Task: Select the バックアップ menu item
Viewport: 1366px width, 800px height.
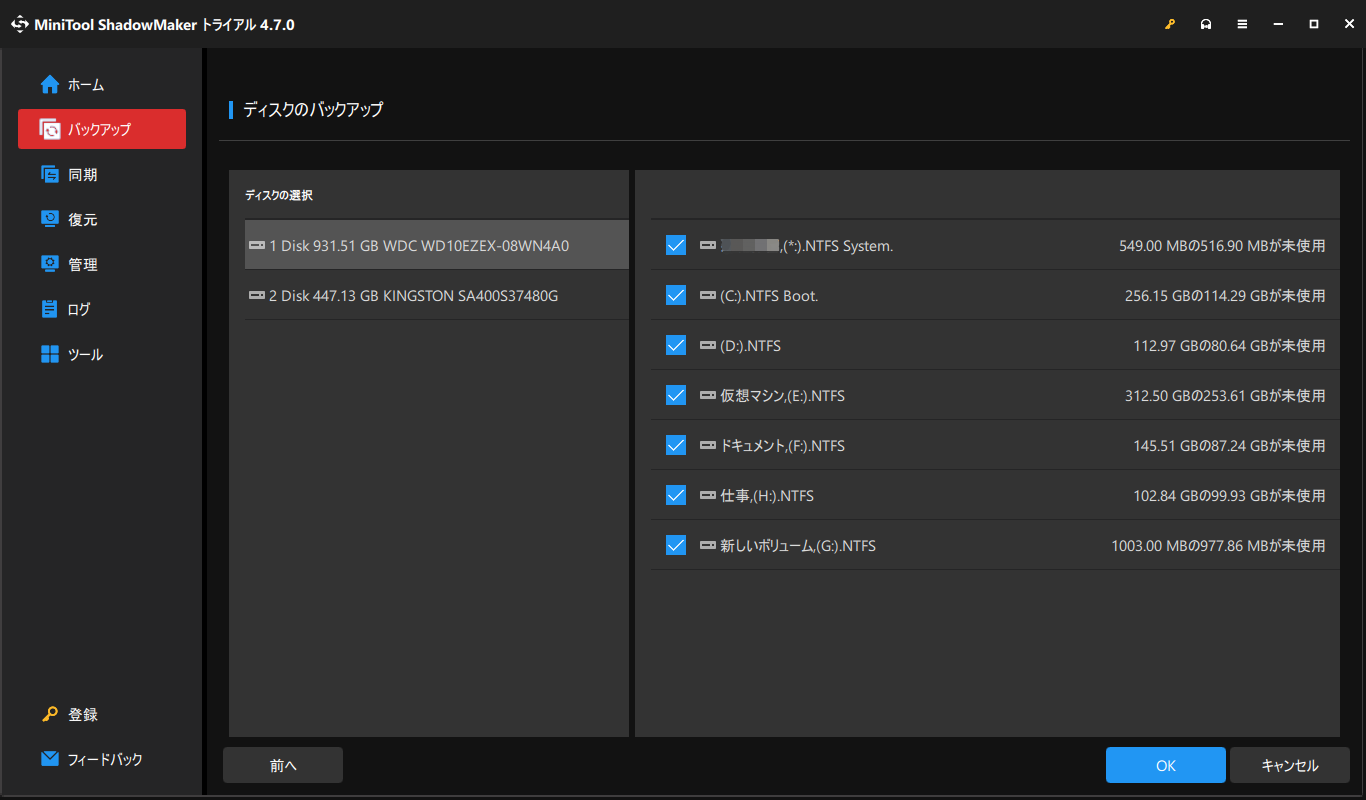Action: pos(102,129)
